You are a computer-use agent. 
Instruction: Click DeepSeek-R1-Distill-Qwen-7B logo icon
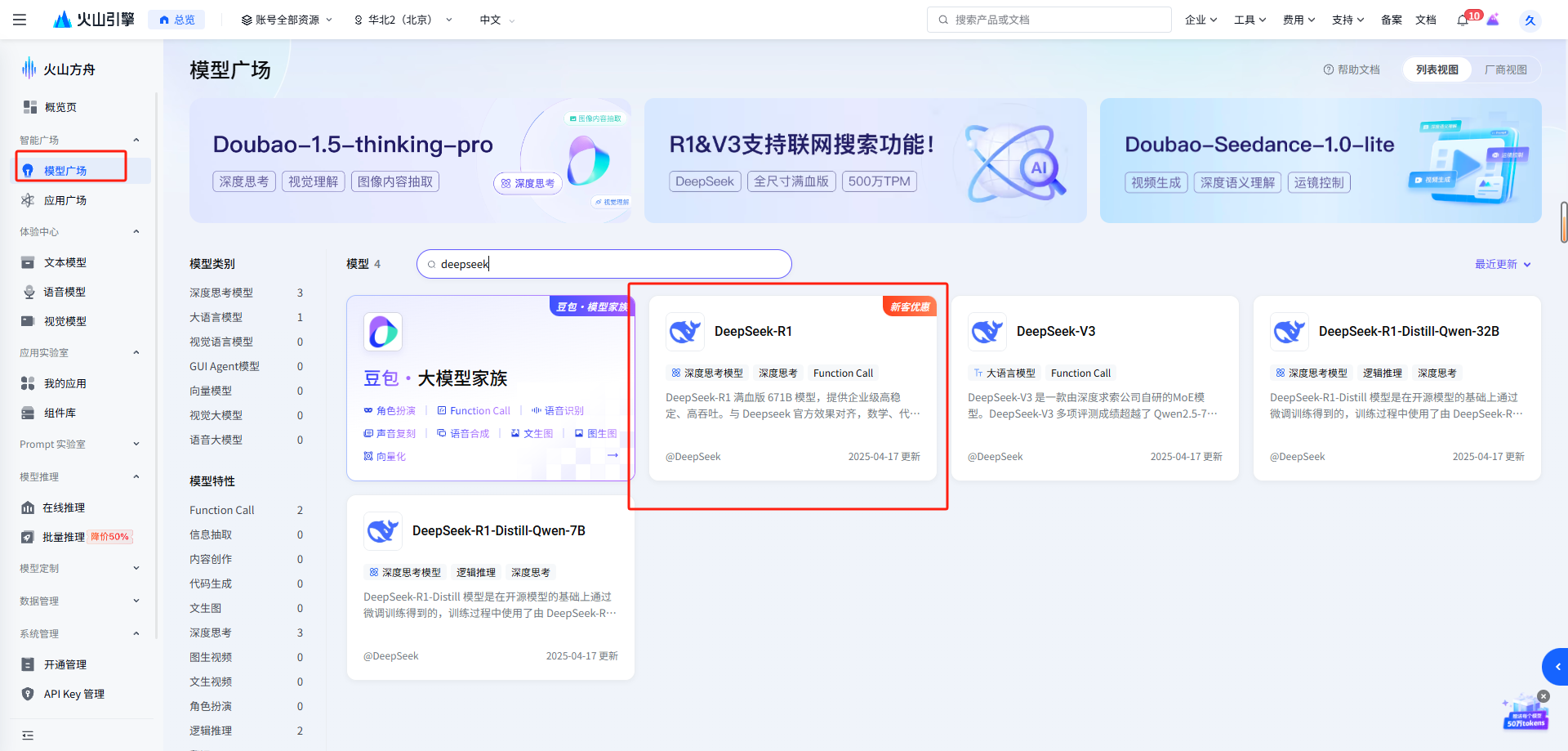383,531
